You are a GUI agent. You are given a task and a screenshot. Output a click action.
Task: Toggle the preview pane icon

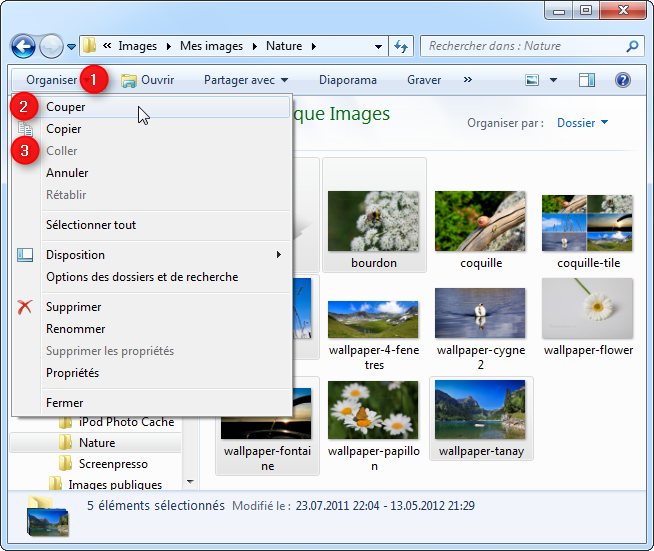coord(587,80)
